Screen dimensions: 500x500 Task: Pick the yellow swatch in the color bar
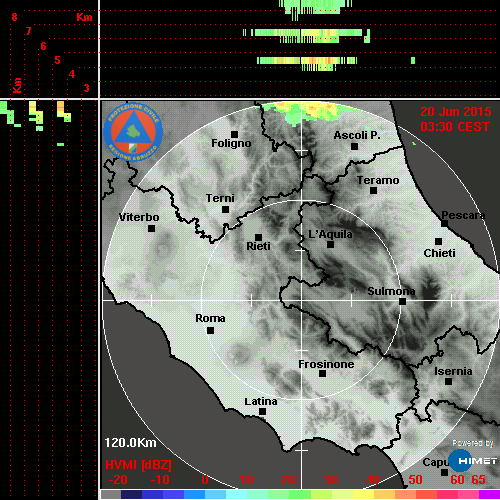[x=363, y=494]
